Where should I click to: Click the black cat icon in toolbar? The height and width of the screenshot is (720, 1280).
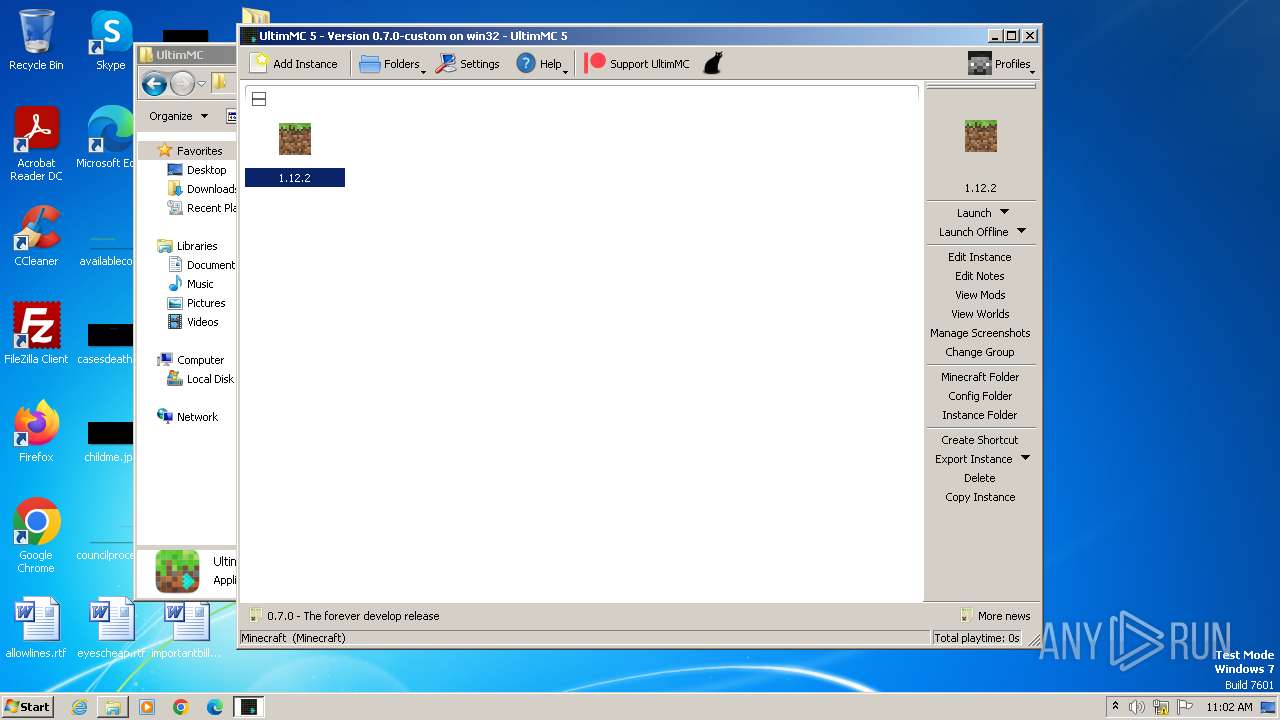(x=712, y=64)
